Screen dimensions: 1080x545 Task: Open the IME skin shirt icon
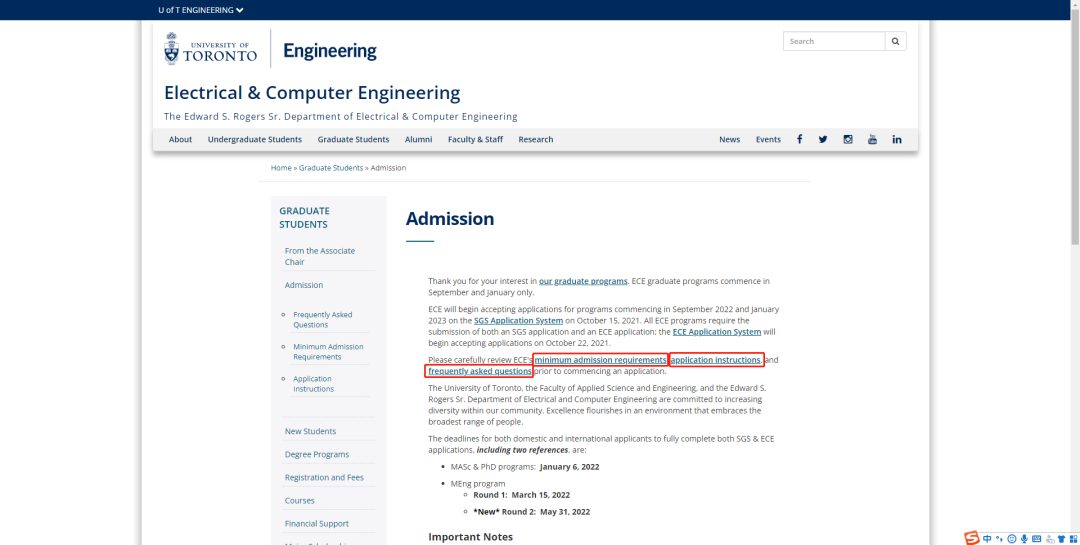click(x=1061, y=539)
